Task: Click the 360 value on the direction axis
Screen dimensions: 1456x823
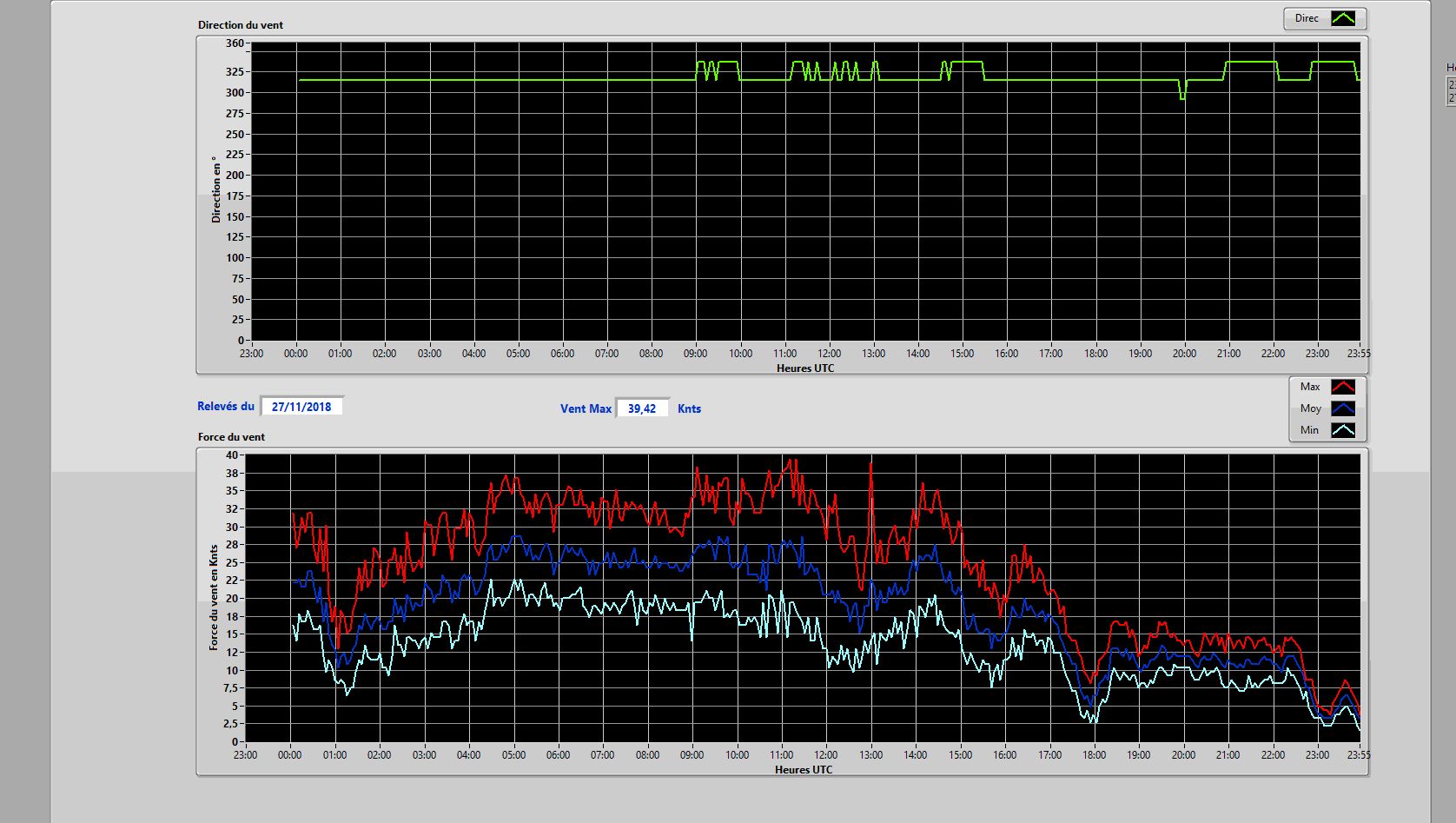Action: tap(235, 43)
